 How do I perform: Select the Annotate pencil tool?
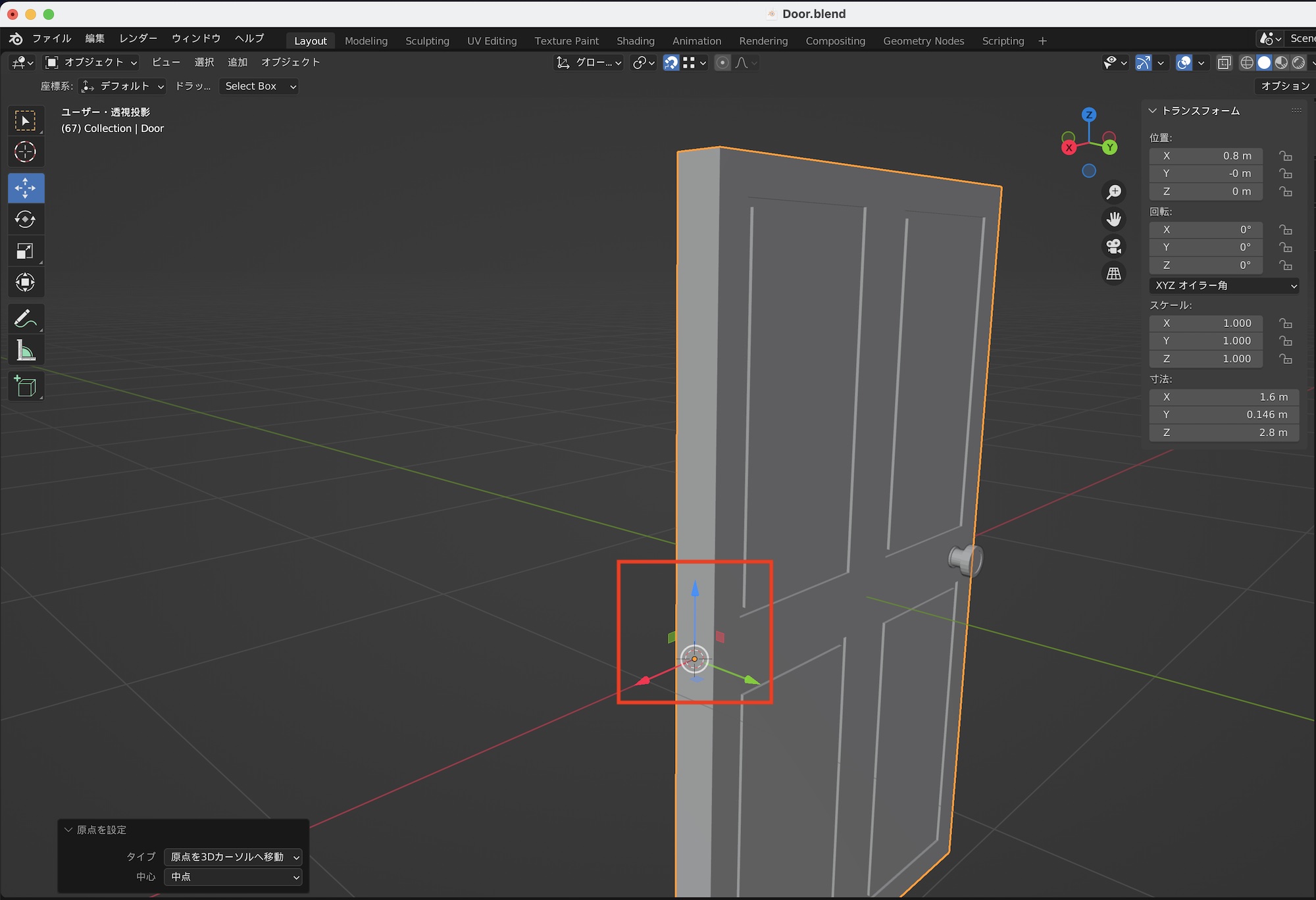point(25,319)
